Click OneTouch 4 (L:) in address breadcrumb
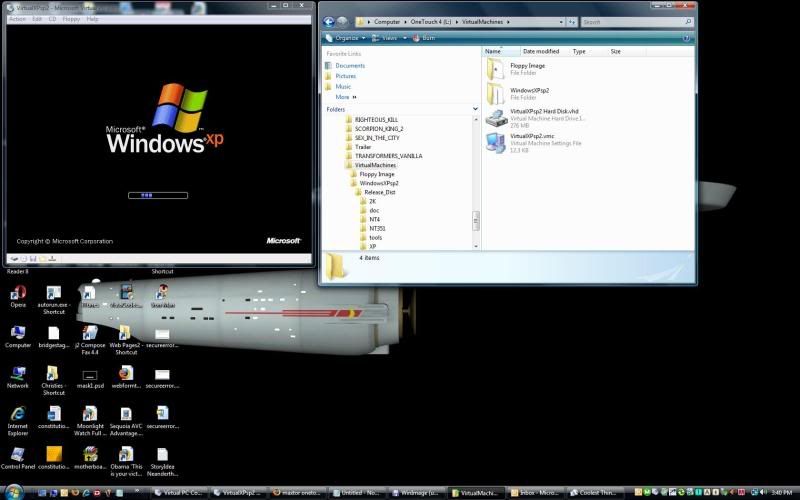The height and width of the screenshot is (500, 800). (x=431, y=22)
